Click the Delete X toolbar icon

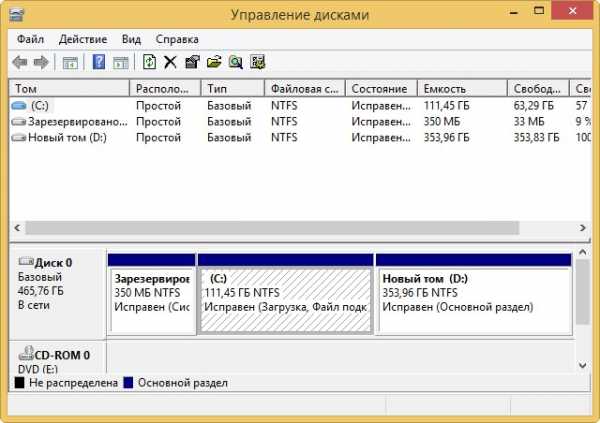(170, 62)
